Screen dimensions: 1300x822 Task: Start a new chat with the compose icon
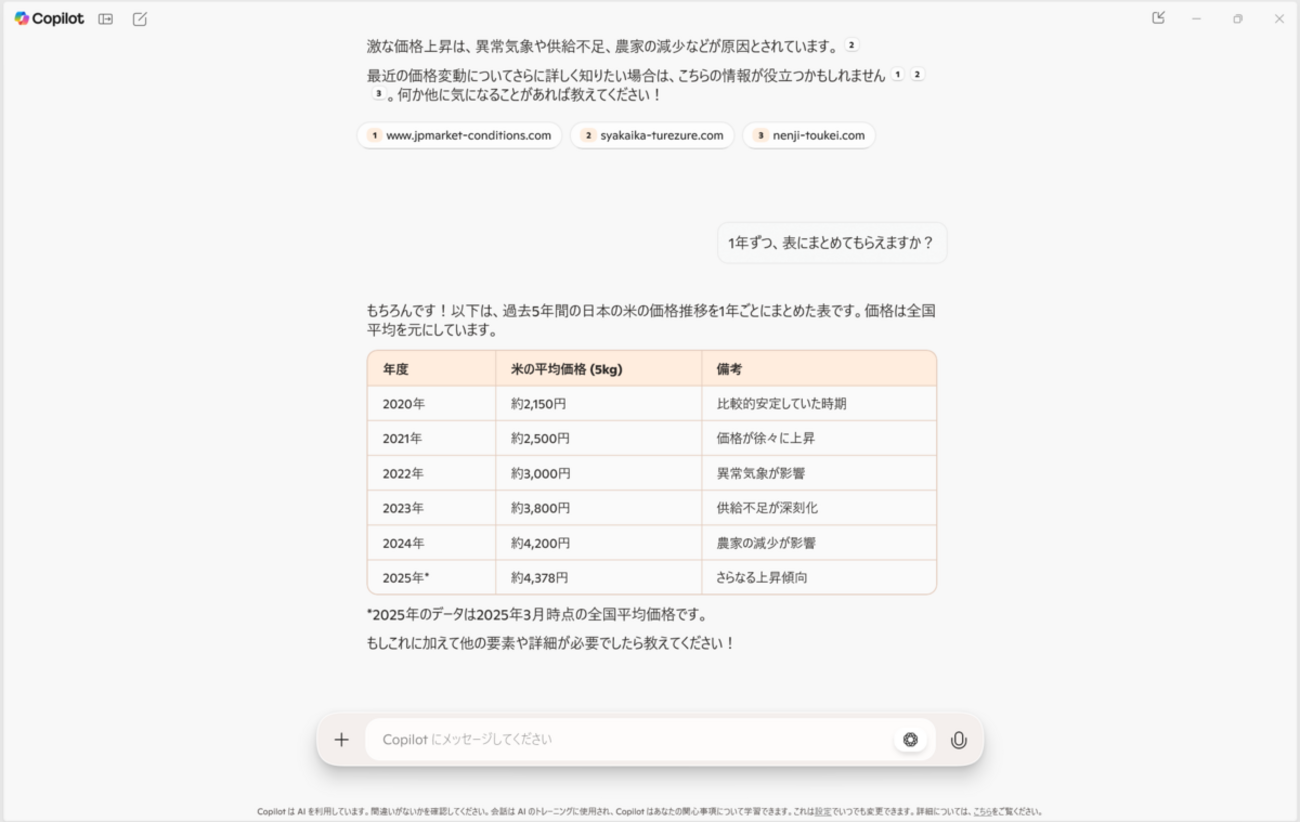(x=140, y=19)
